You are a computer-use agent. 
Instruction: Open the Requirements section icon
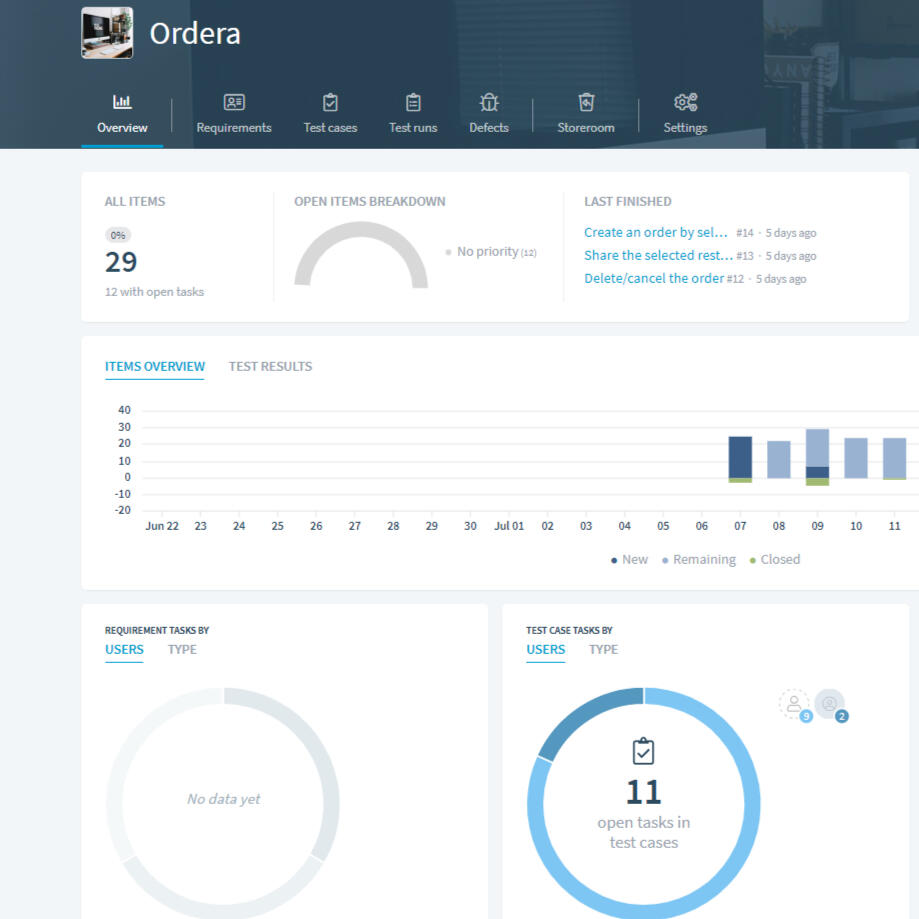(234, 102)
